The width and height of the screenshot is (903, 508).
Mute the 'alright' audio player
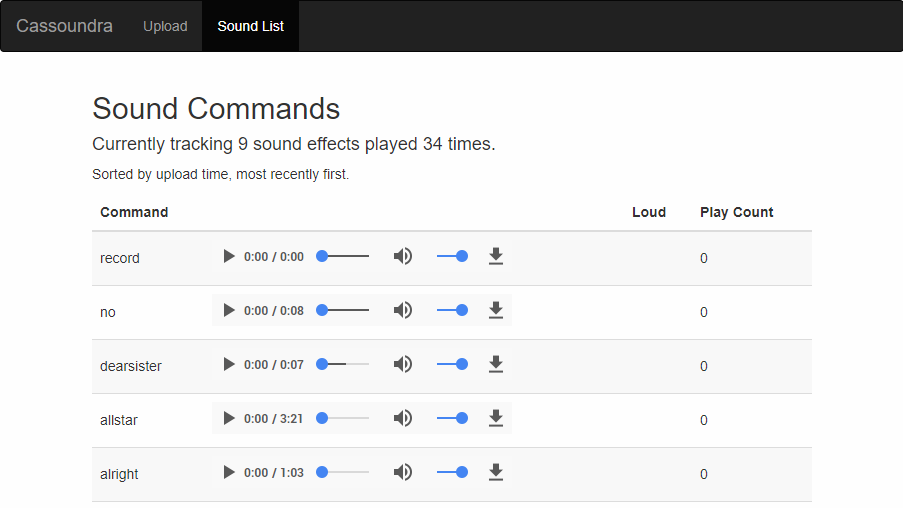coord(403,472)
